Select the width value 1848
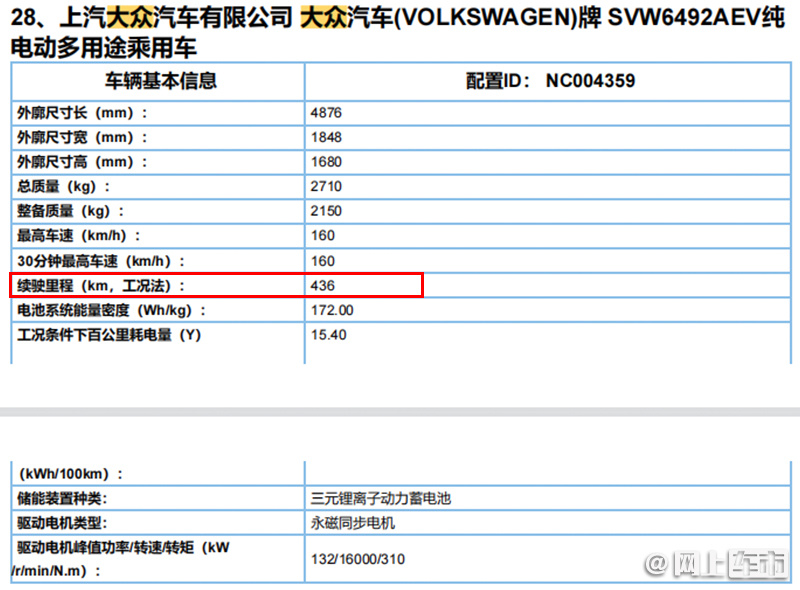 click(326, 137)
